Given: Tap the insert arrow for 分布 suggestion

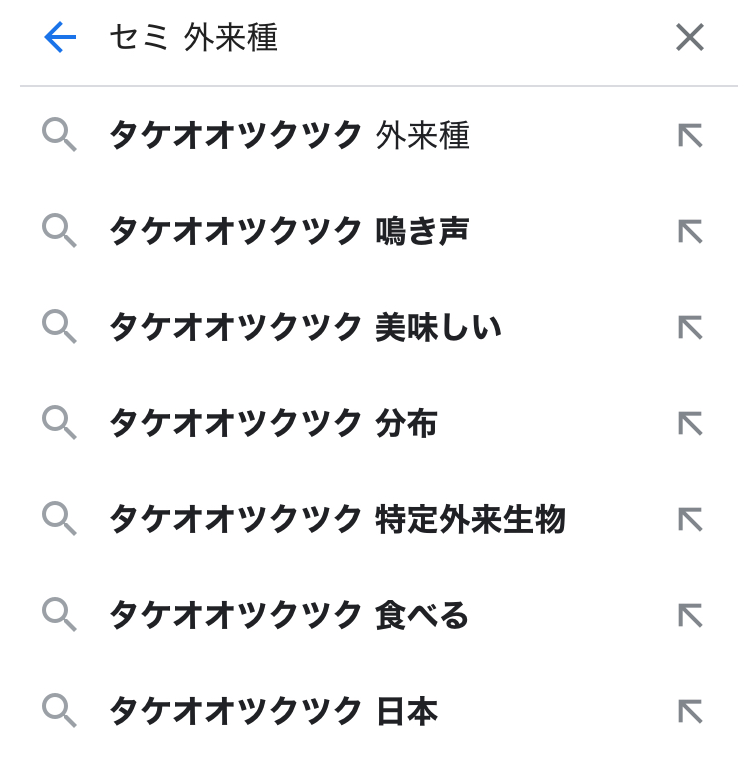Looking at the screenshot, I should pos(689,423).
